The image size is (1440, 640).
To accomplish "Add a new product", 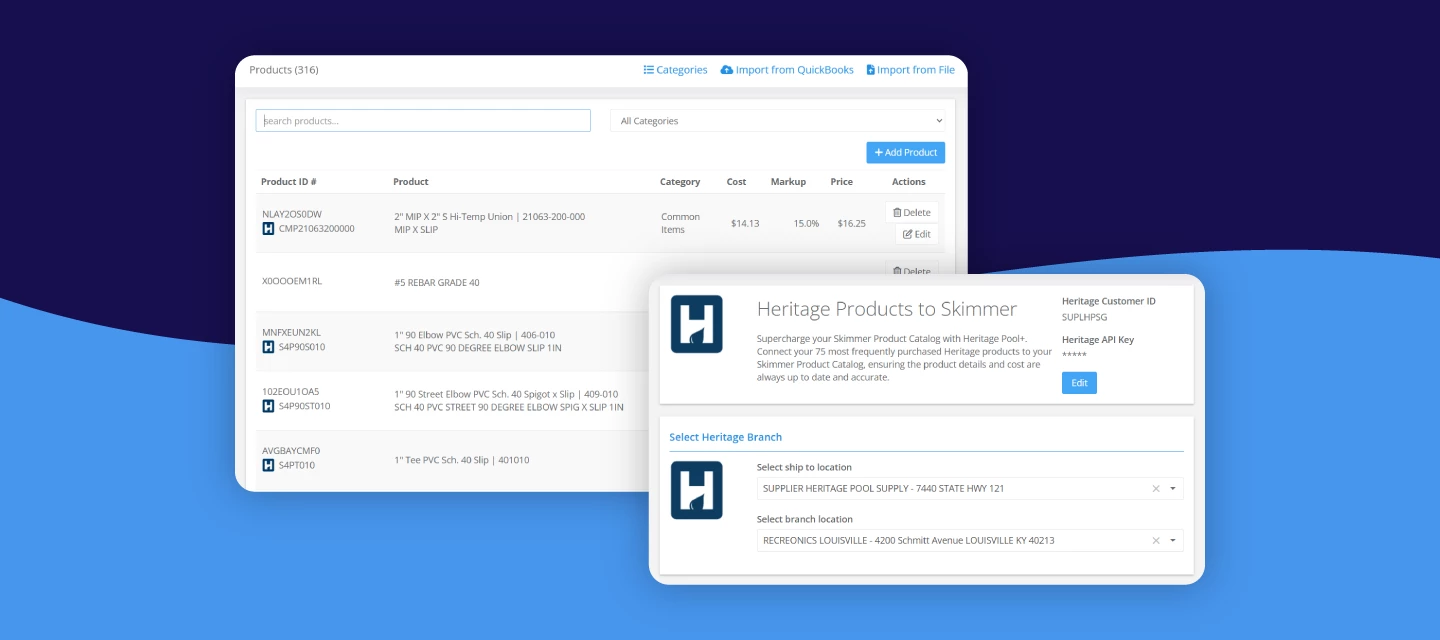I will pos(905,152).
